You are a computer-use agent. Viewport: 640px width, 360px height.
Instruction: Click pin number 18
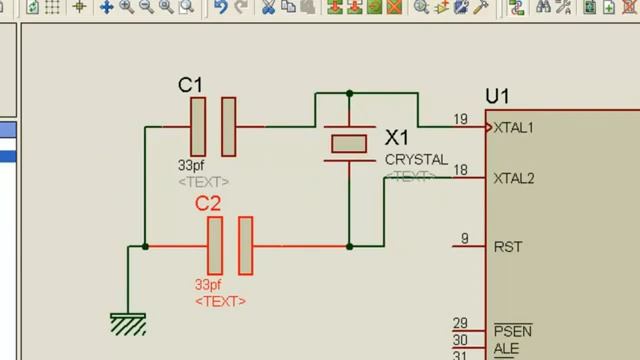[460, 170]
